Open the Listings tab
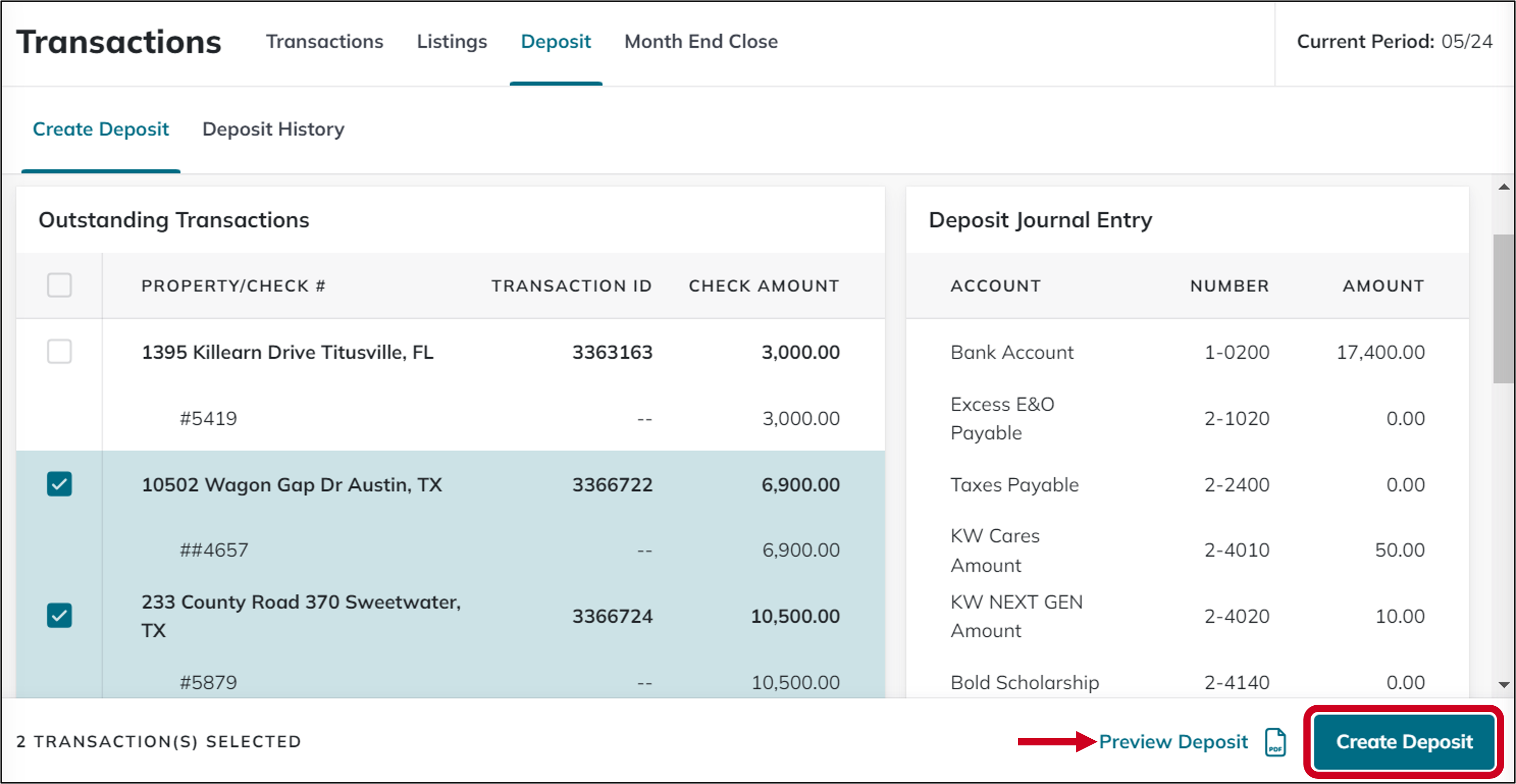 click(451, 41)
